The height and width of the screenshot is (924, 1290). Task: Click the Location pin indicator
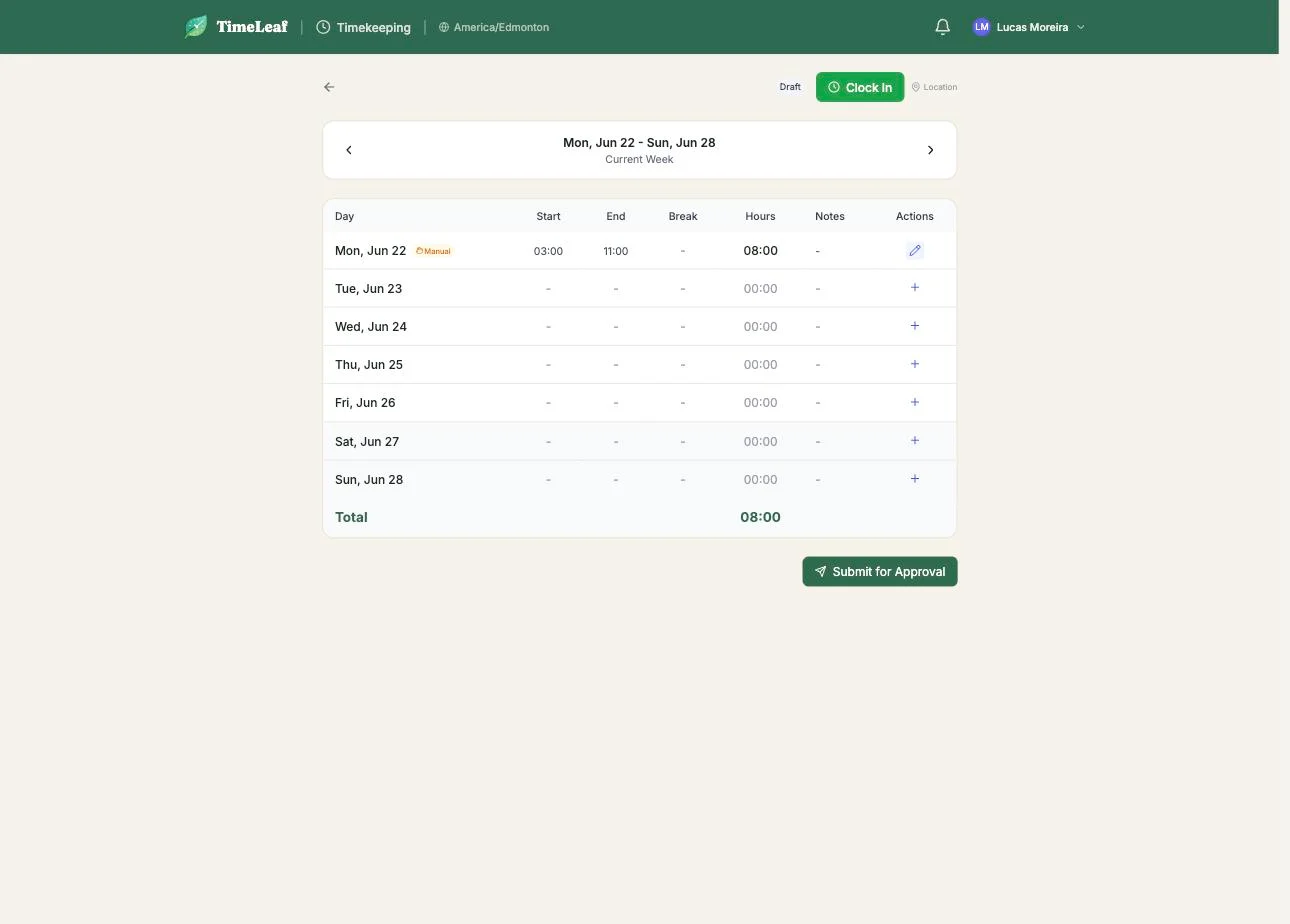pyautogui.click(x=934, y=87)
